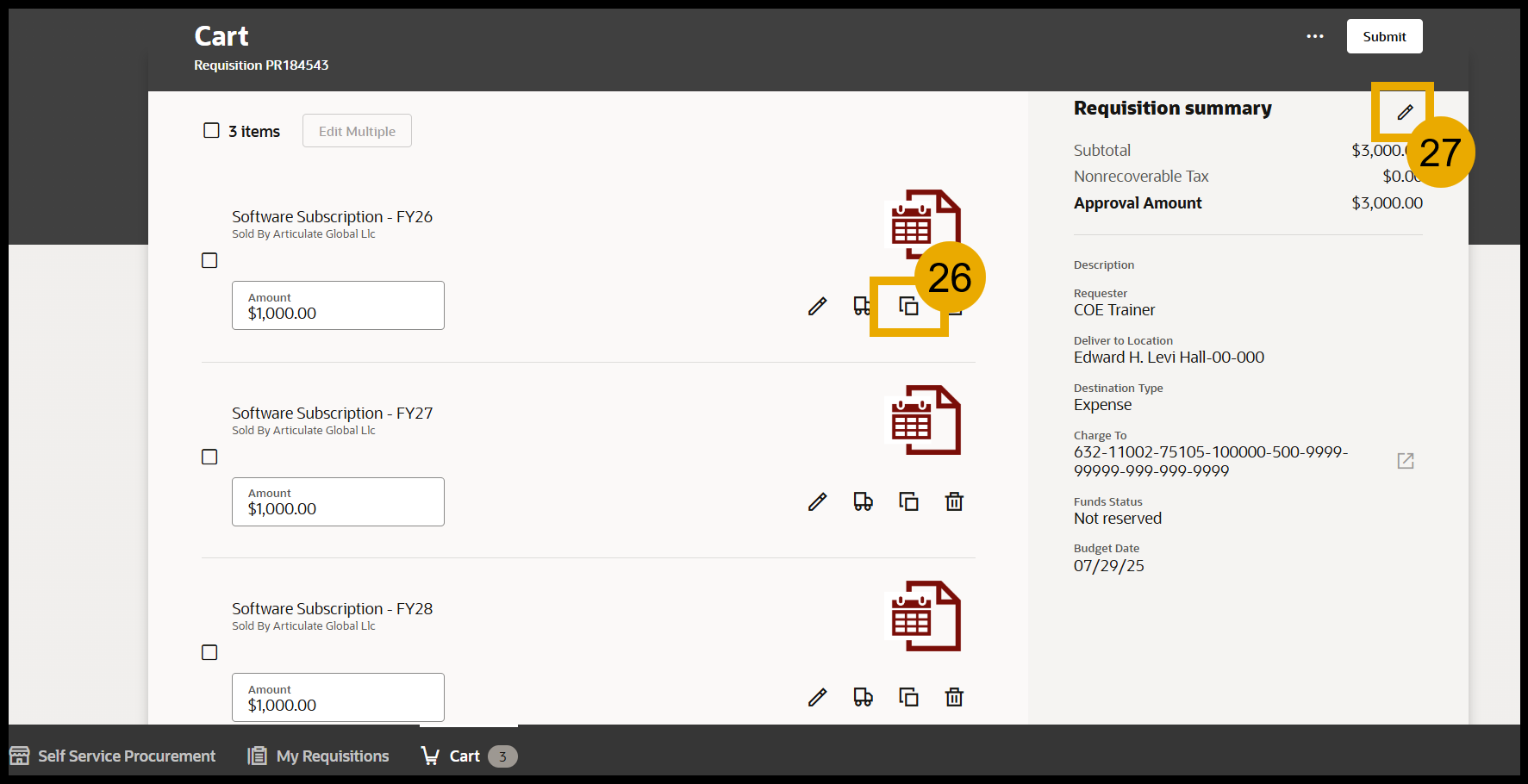Click the Subtotal label
1528x784 pixels.
pyautogui.click(x=1102, y=150)
